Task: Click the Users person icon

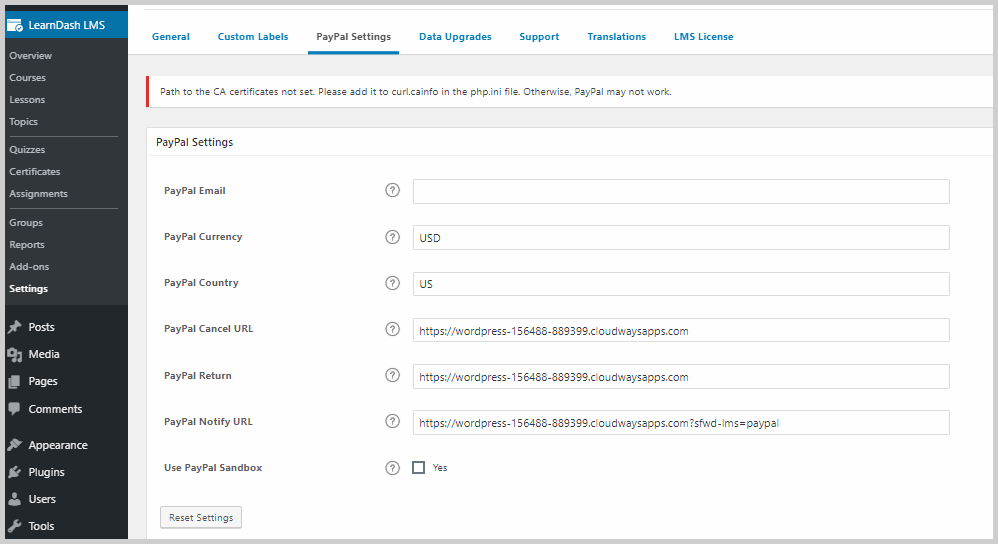Action: click(15, 499)
